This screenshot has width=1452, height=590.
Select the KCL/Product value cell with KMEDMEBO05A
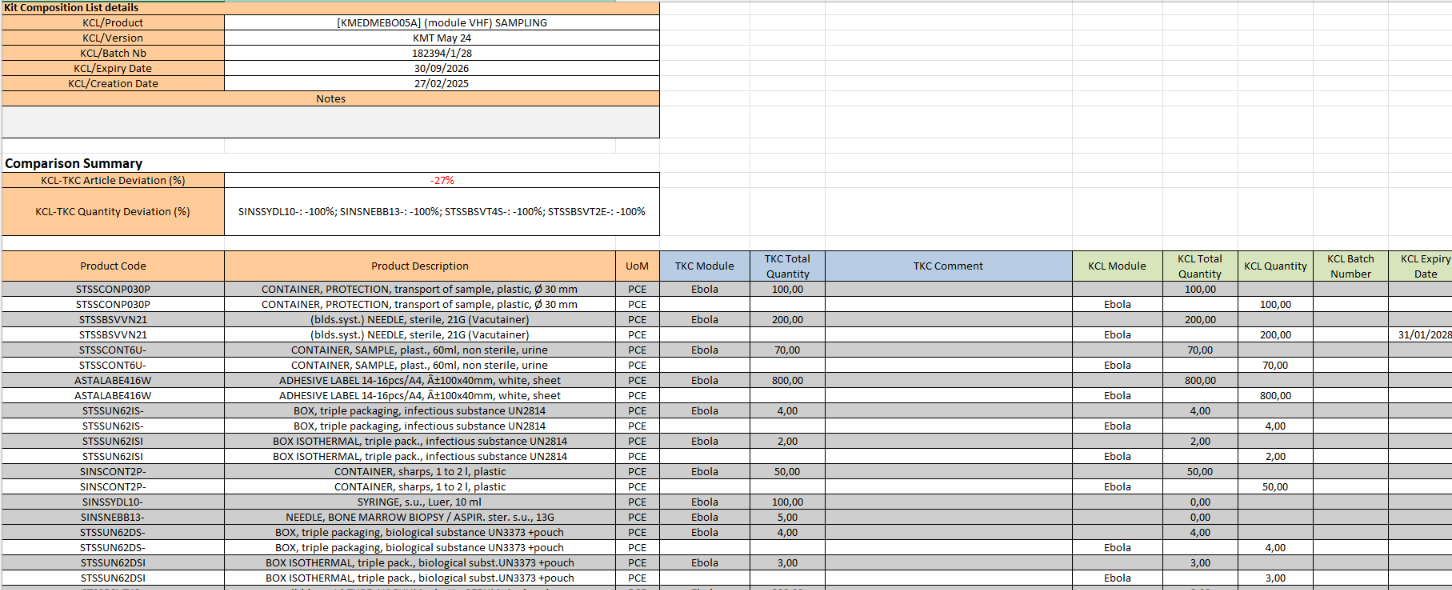pyautogui.click(x=442, y=23)
